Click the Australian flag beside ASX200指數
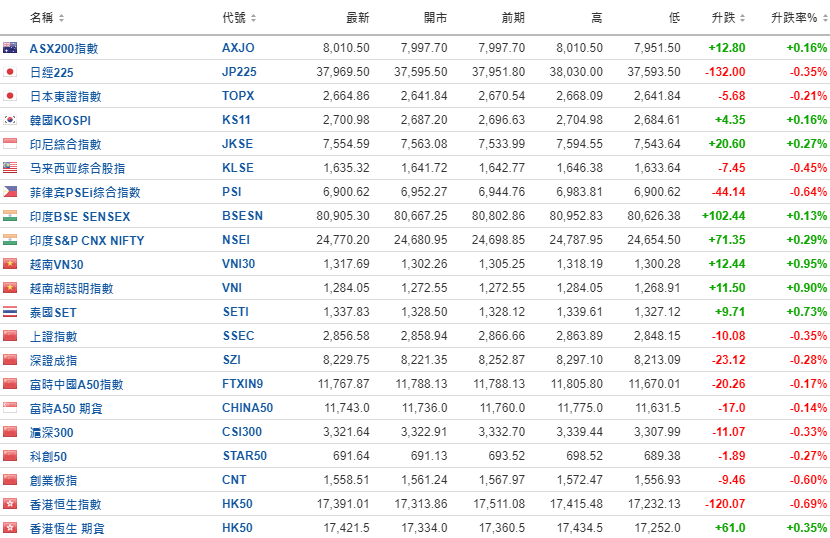The image size is (830, 538). point(10,47)
